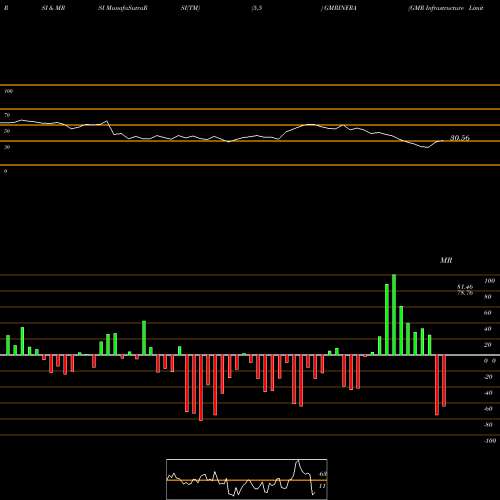Click the "50" level label on the RSI axis
This screenshot has height=500, width=500.
7,131
